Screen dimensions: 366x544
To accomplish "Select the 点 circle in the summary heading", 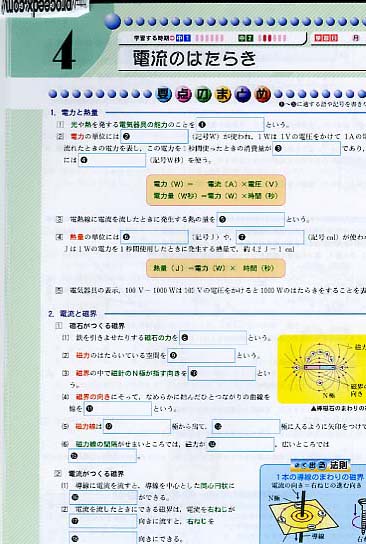I will coord(183,95).
